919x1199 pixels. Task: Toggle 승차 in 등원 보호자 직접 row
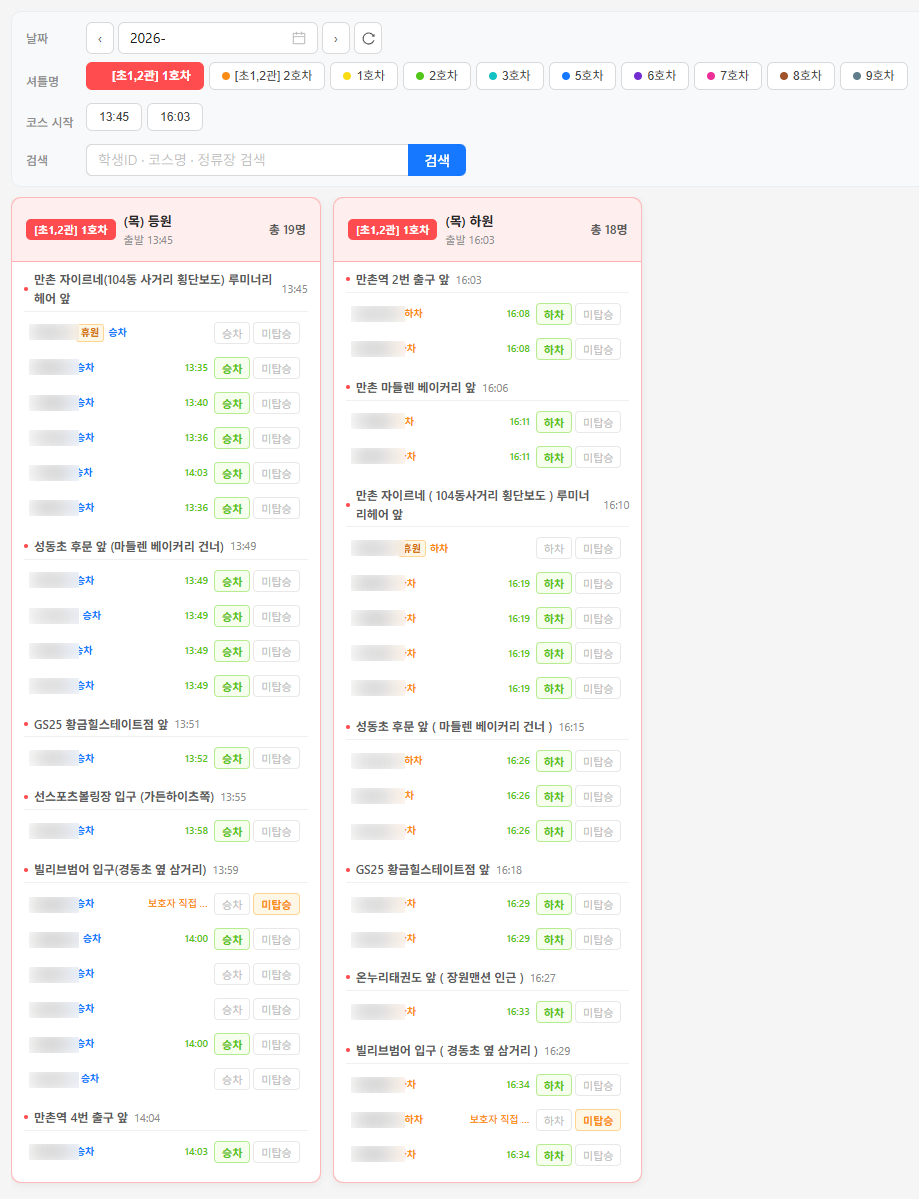pos(232,905)
